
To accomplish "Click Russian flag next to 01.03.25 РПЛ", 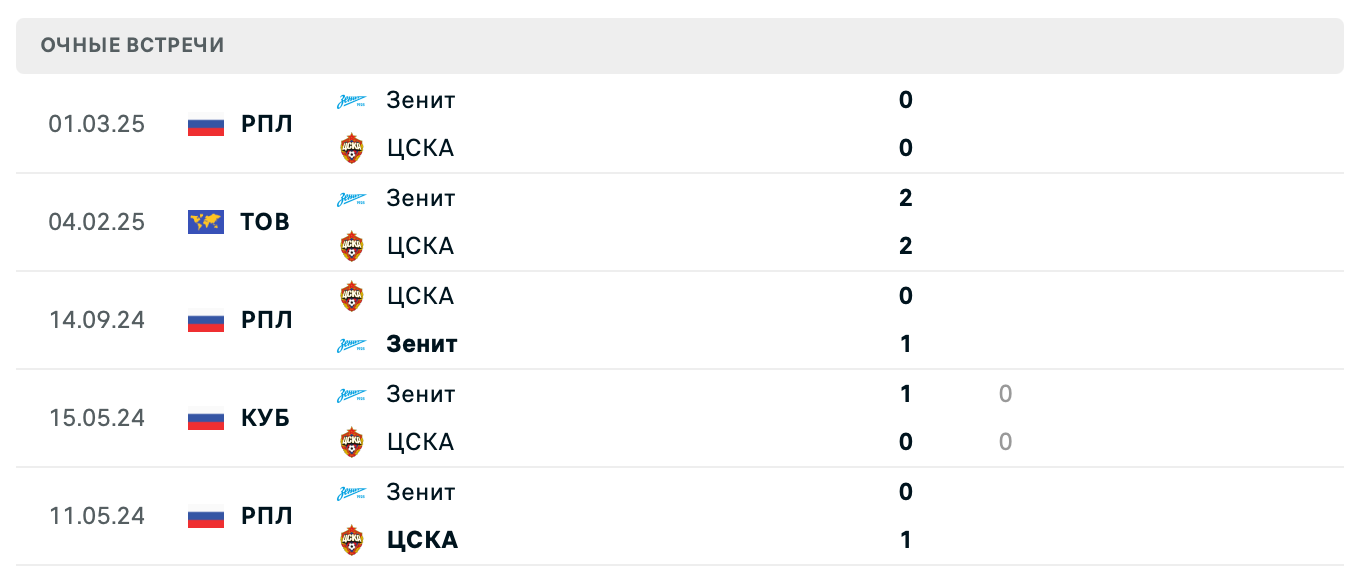I will (x=206, y=125).
